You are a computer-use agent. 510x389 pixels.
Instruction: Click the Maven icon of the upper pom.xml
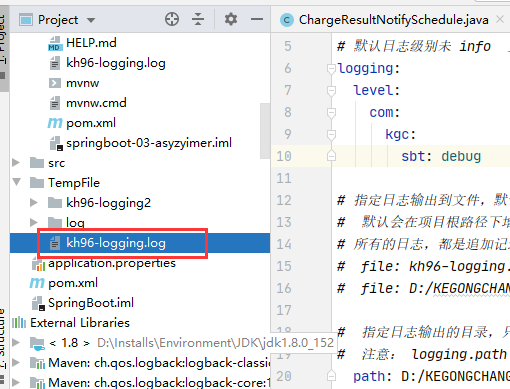[55, 123]
